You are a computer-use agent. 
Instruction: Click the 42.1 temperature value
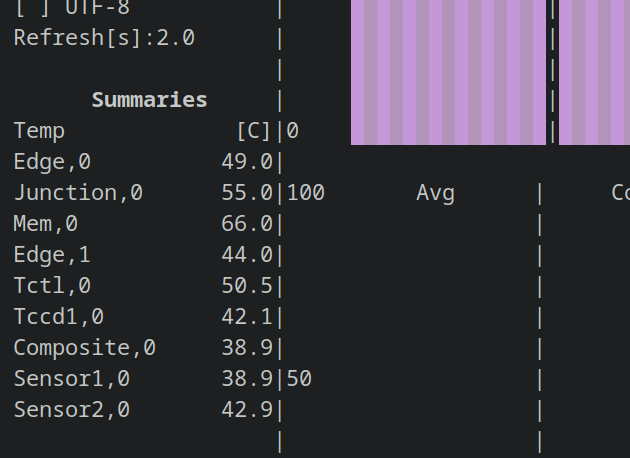pyautogui.click(x=247, y=317)
